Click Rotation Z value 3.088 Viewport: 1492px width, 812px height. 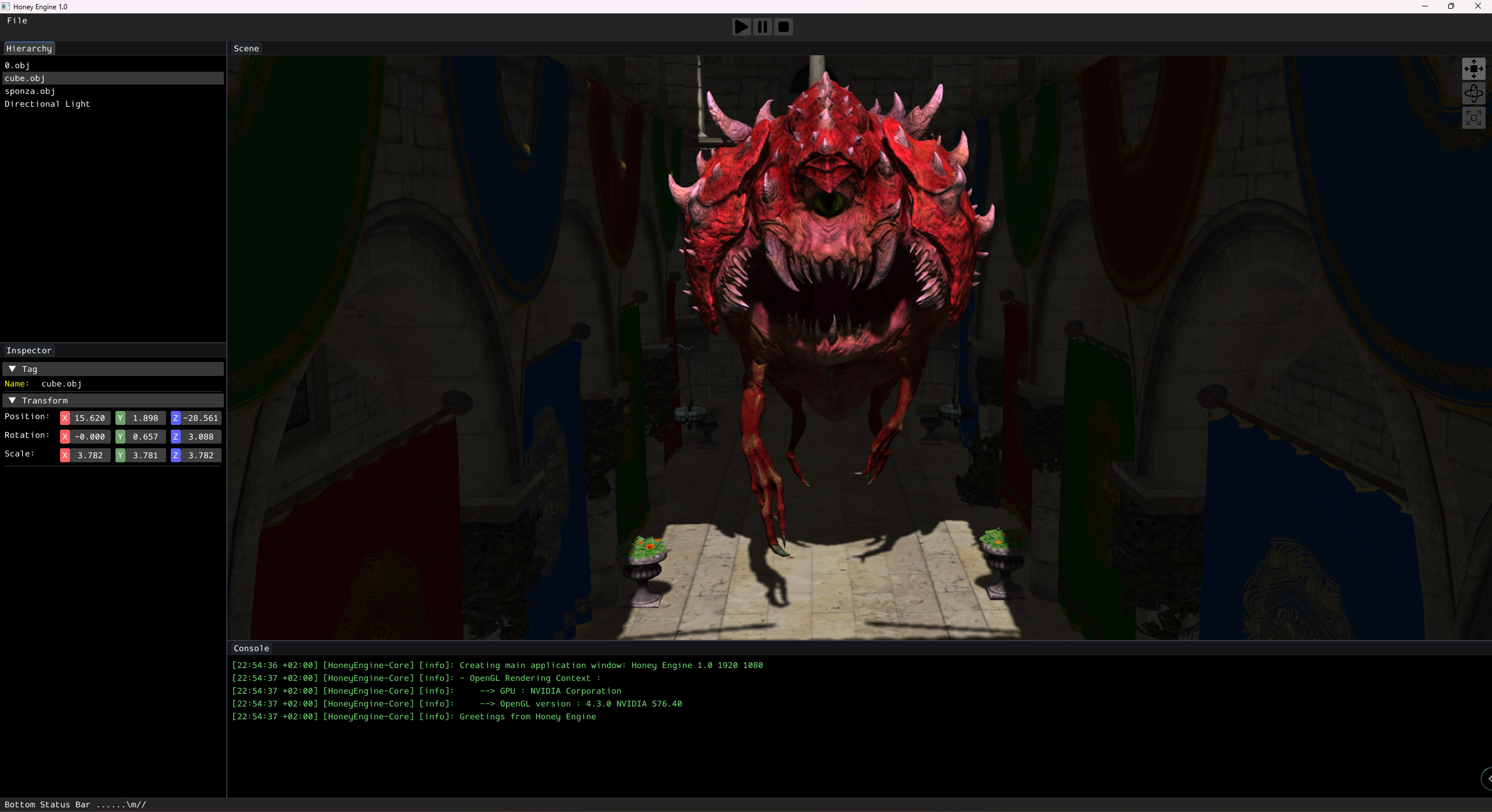[x=201, y=437]
